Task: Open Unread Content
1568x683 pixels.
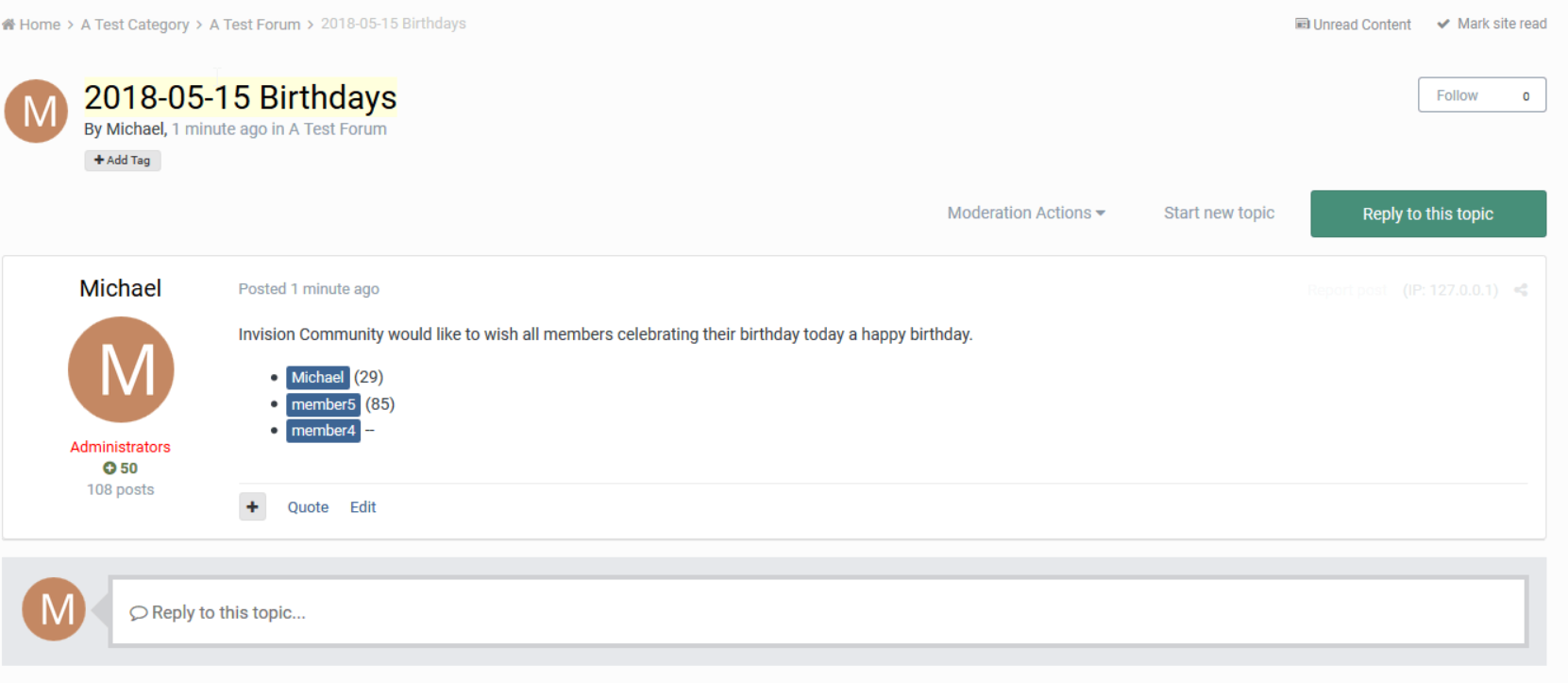Action: pos(1353,25)
